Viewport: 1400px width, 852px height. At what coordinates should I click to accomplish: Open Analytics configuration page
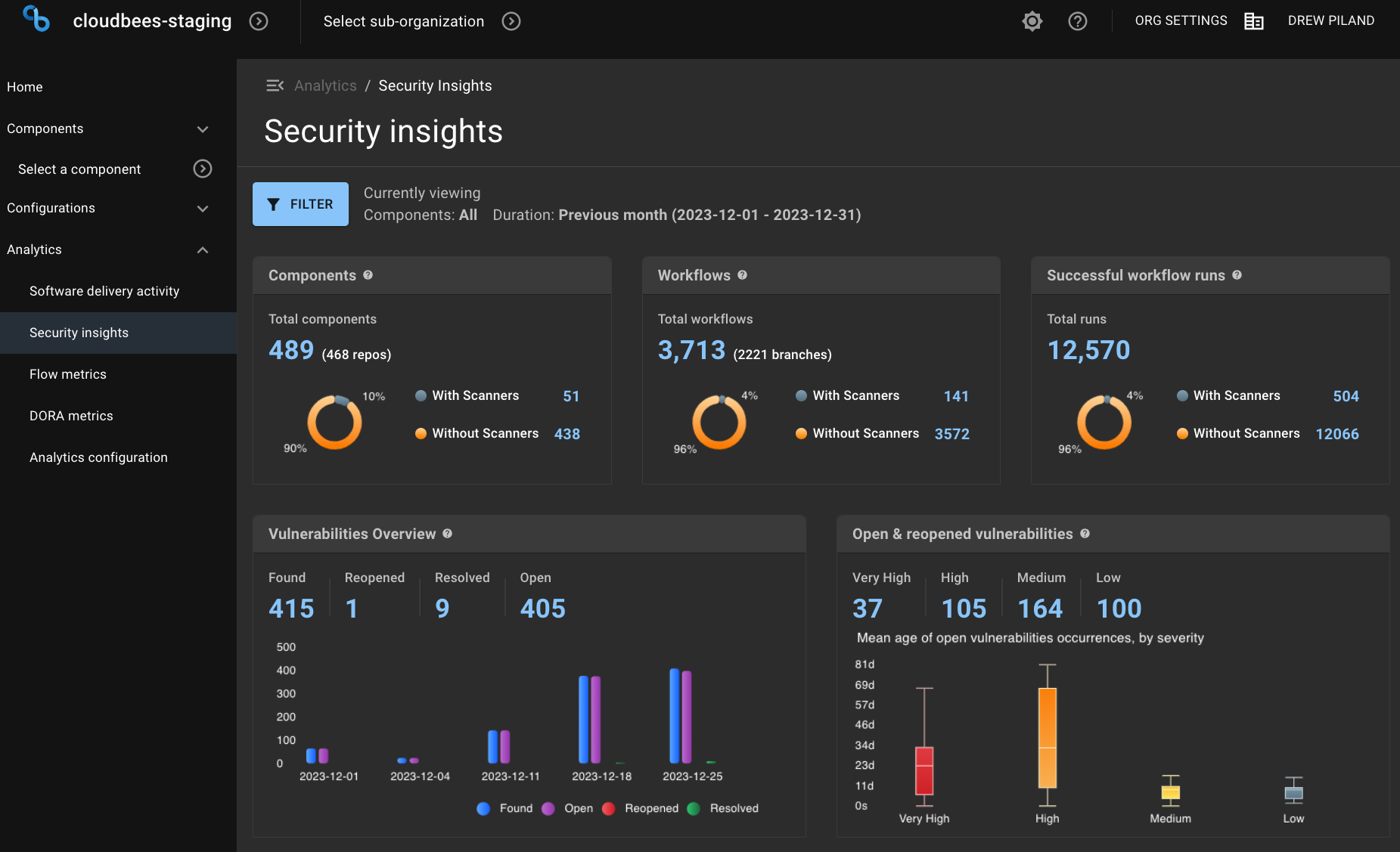click(x=98, y=457)
